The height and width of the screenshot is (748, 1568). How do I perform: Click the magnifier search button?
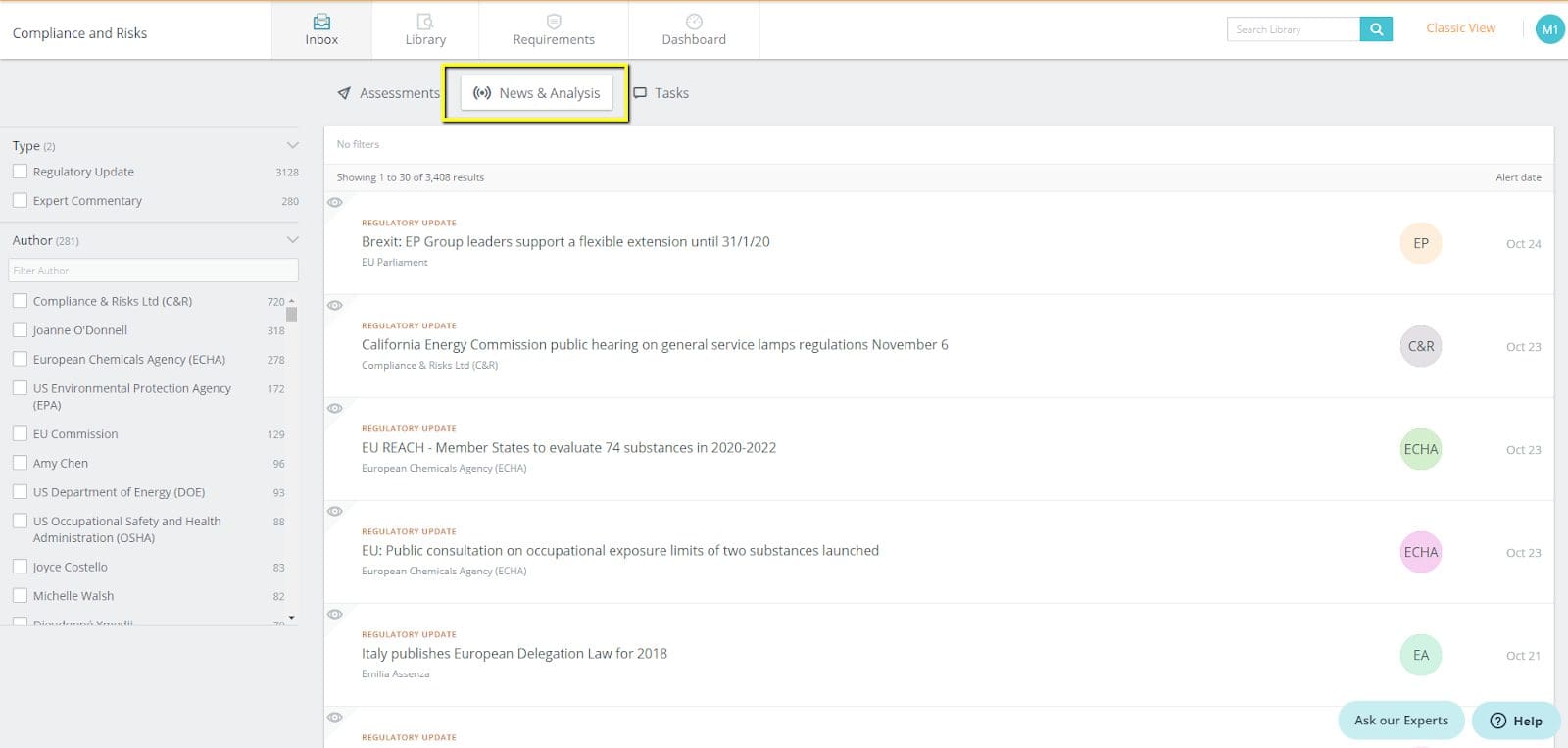[1376, 29]
